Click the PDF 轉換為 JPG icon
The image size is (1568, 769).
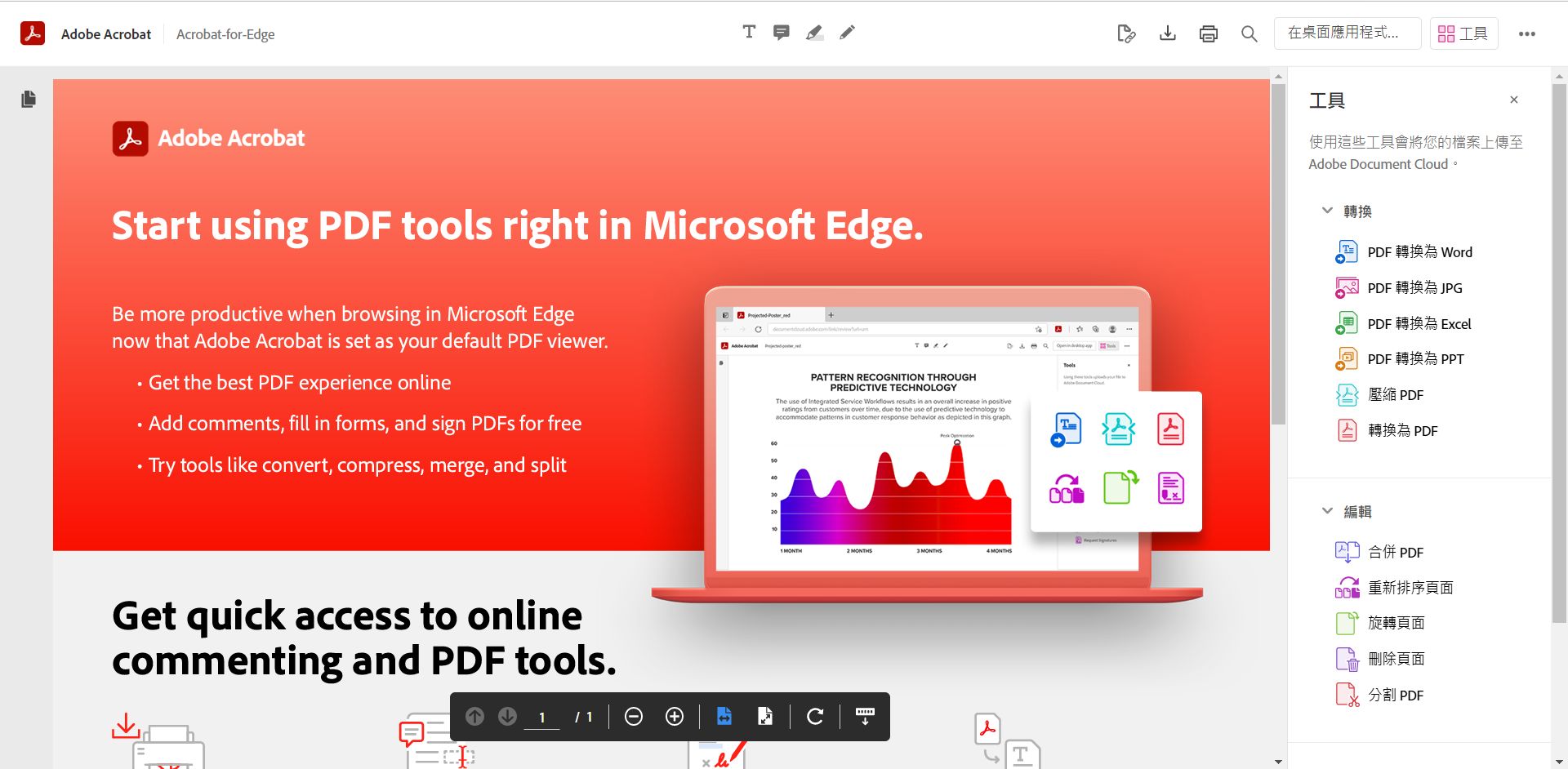(1347, 287)
